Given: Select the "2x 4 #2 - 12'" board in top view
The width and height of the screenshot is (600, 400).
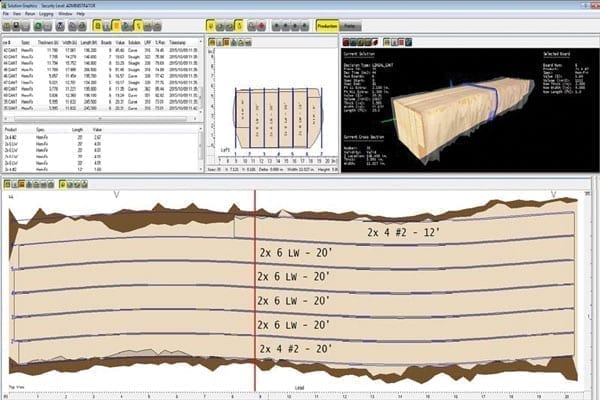Looking at the screenshot, I should point(404,232).
